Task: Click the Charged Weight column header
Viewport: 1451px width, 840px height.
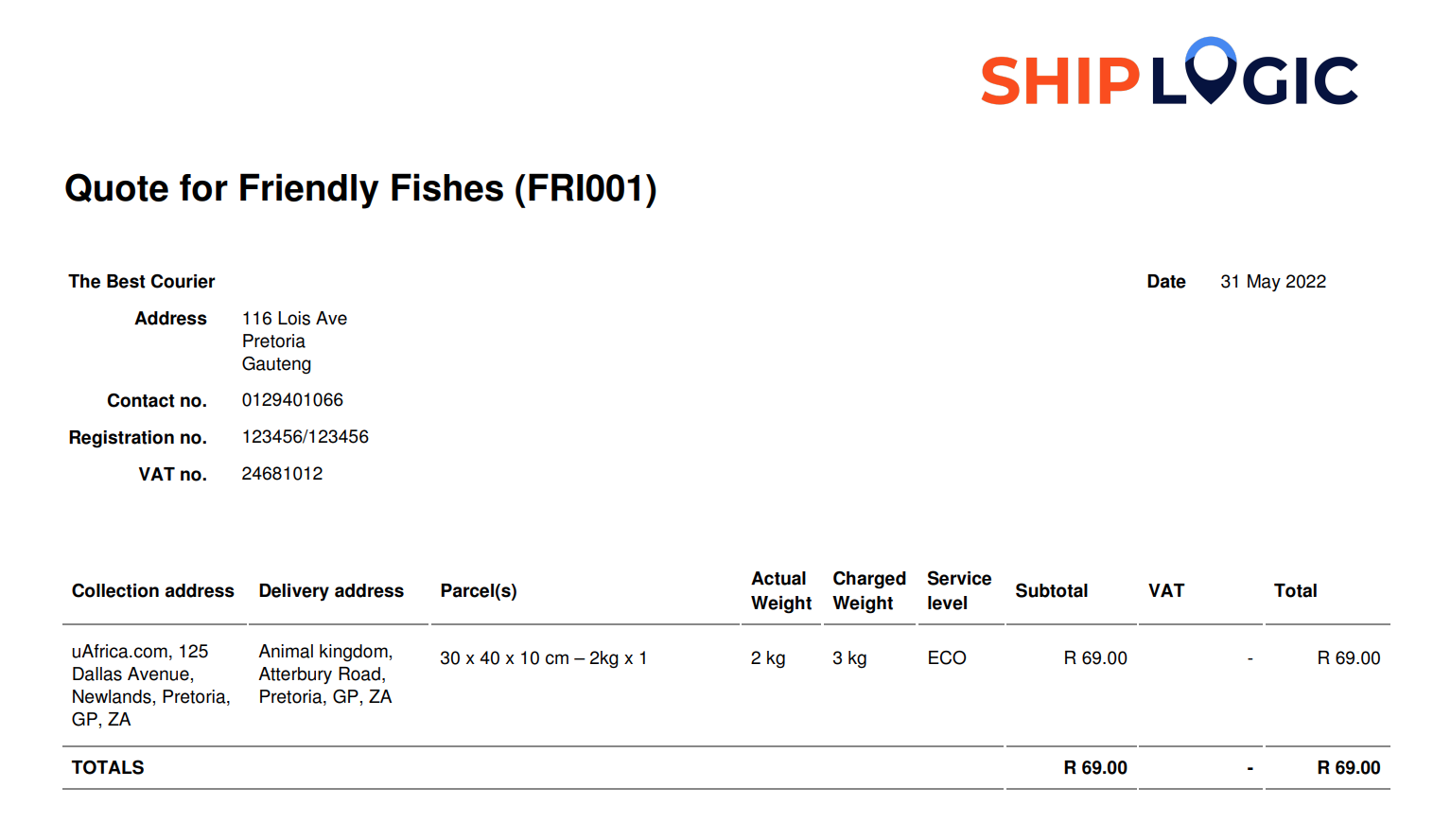Action: coord(869,590)
